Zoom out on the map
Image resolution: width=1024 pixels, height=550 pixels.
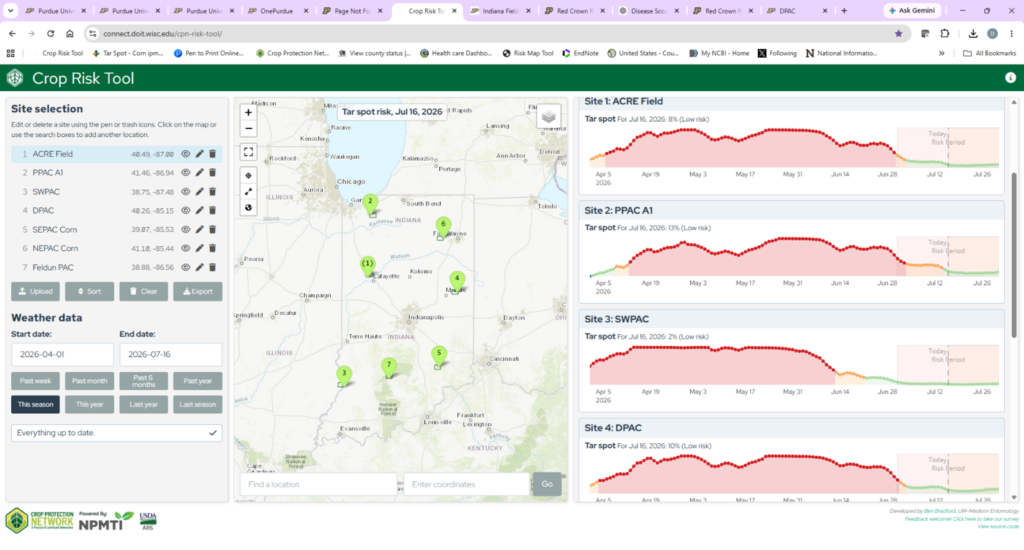(248, 129)
